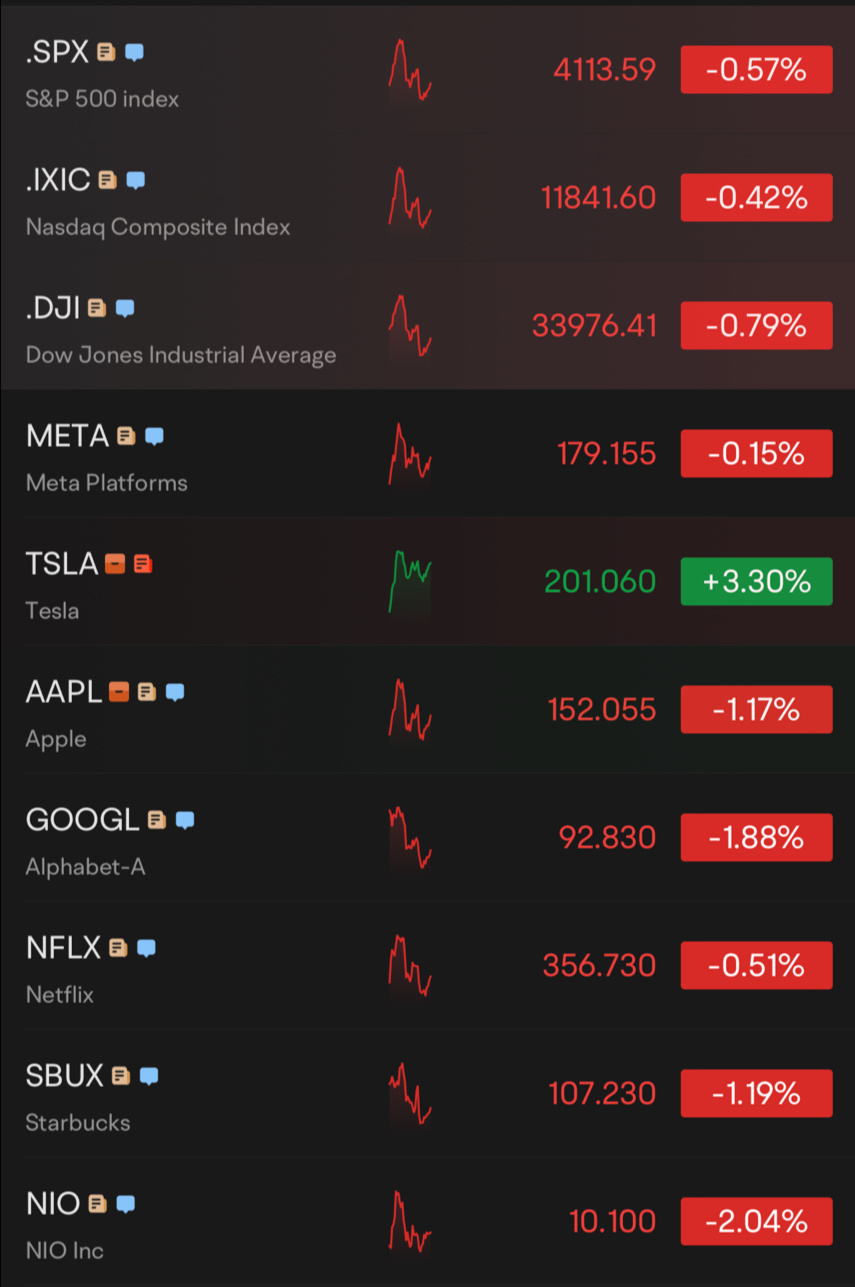Open the blue comment bubble beside GOOGL
Viewport: 855px width, 1287px height.
(185, 820)
